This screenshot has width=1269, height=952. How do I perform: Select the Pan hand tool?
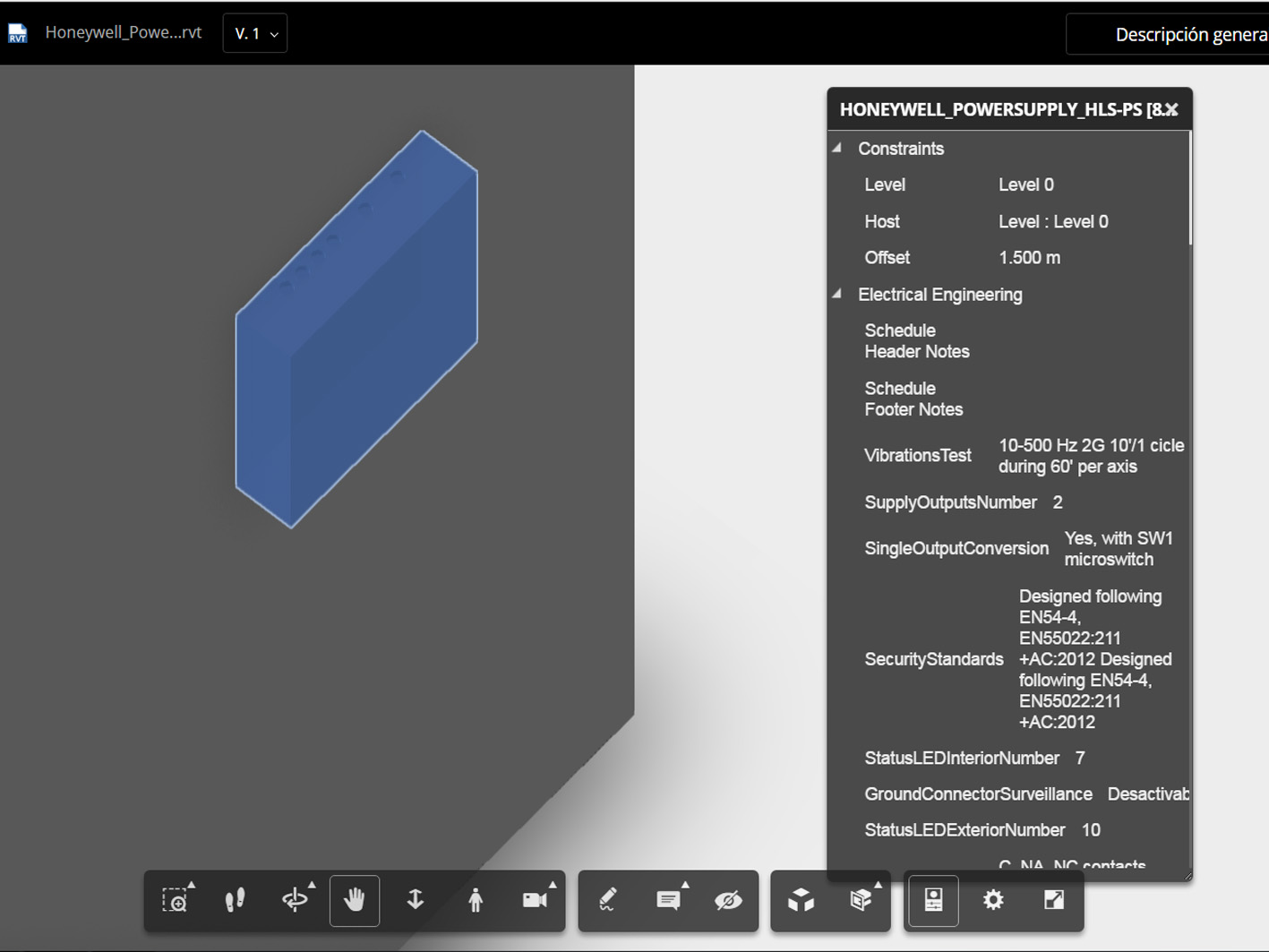tap(355, 900)
